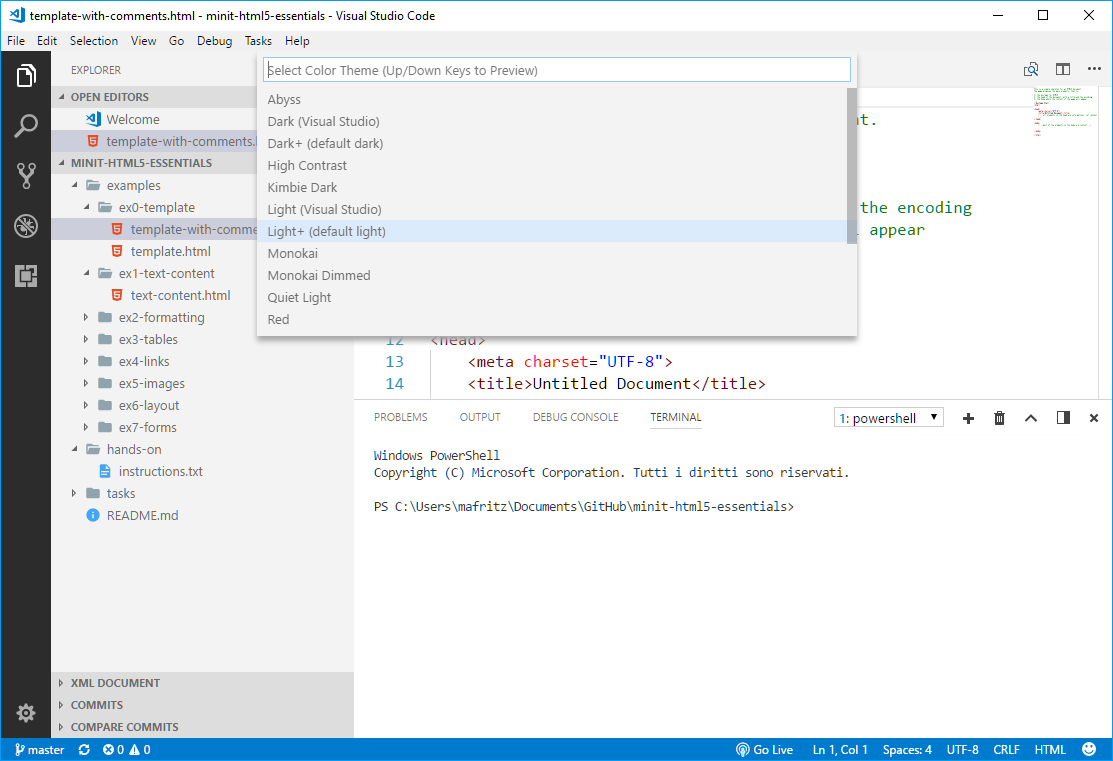Switch to the PROBLEMS tab

400,417
